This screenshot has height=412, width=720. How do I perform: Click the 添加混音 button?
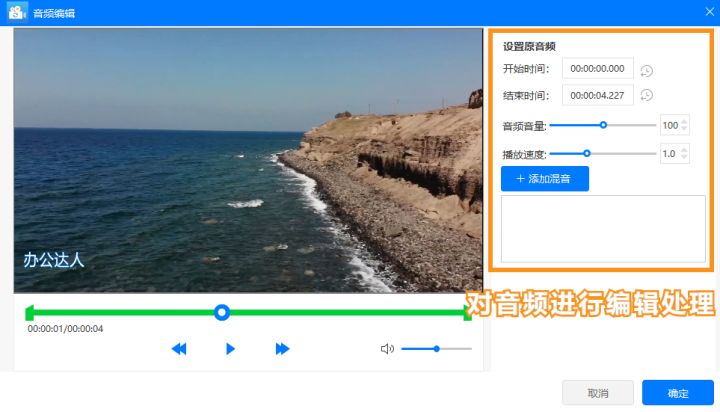pyautogui.click(x=545, y=179)
